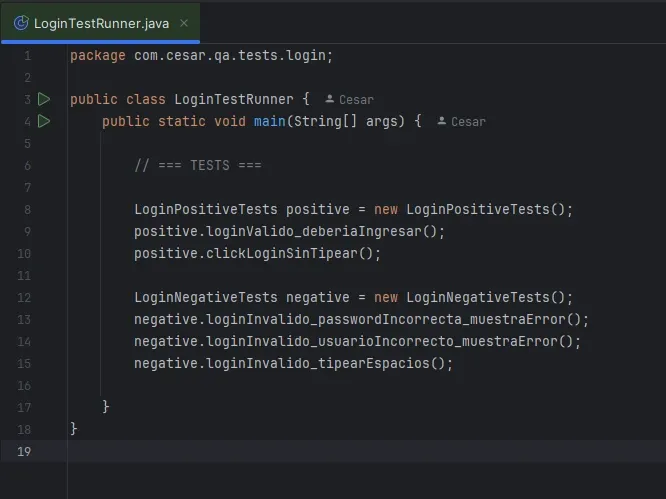Image resolution: width=666 pixels, height=499 pixels.
Task: Close the LoginTestRunner.java tab
Action: [184, 23]
